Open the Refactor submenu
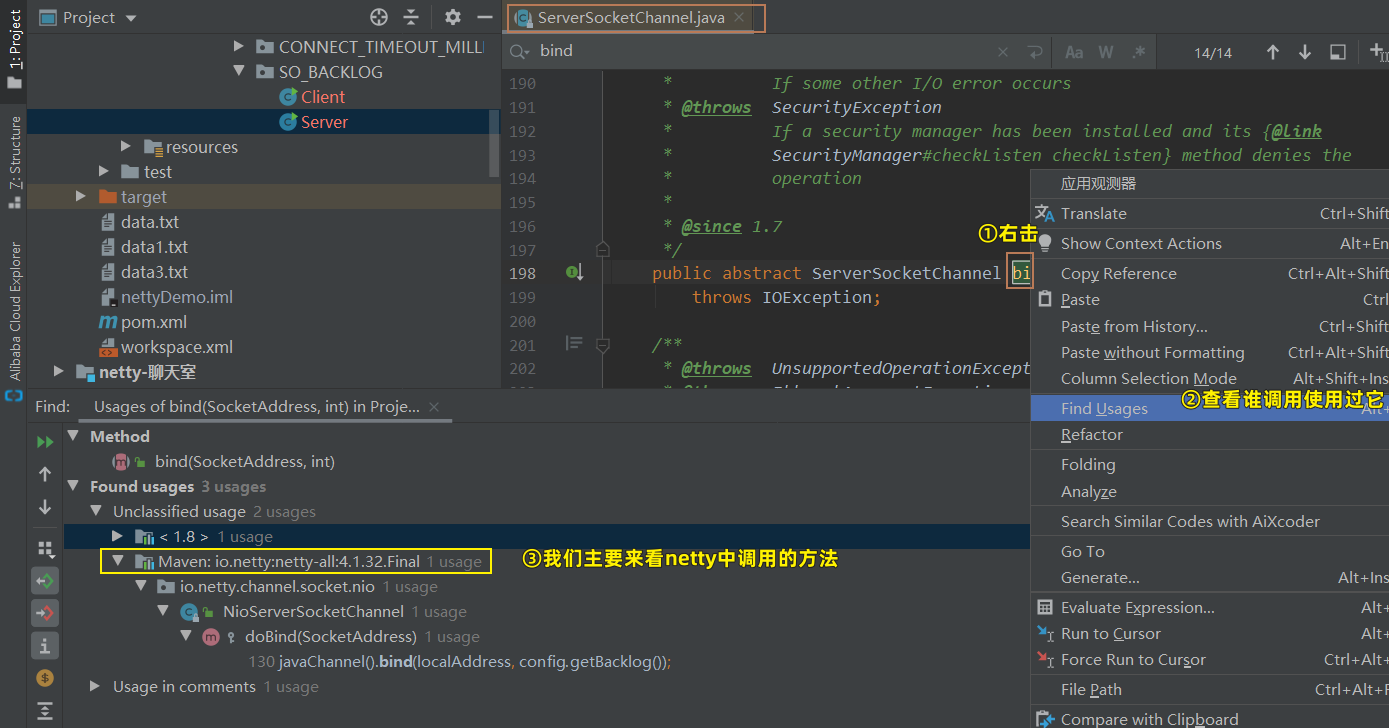The width and height of the screenshot is (1389, 728). tap(1210, 434)
